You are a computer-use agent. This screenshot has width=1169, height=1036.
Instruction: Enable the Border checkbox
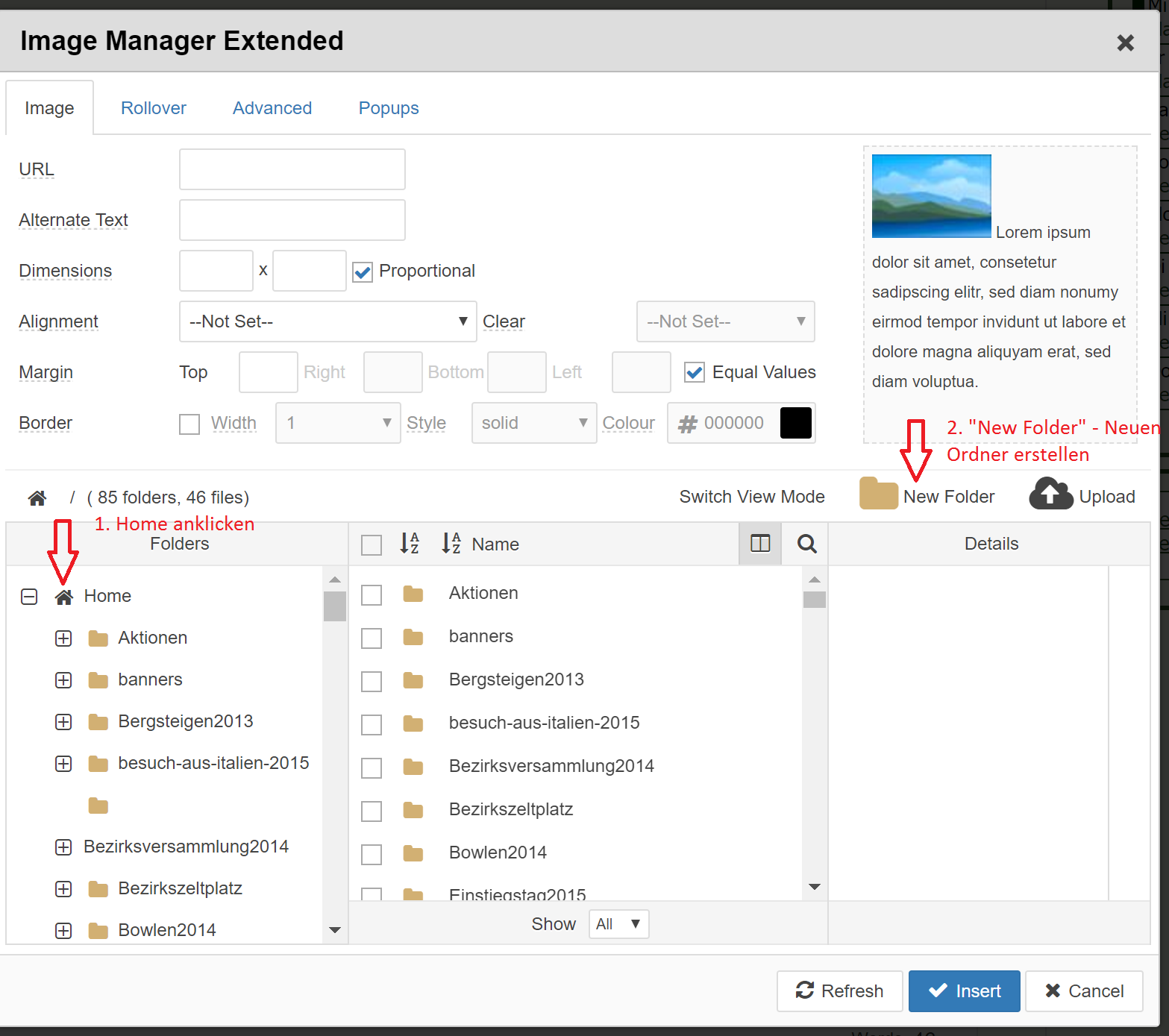point(189,424)
